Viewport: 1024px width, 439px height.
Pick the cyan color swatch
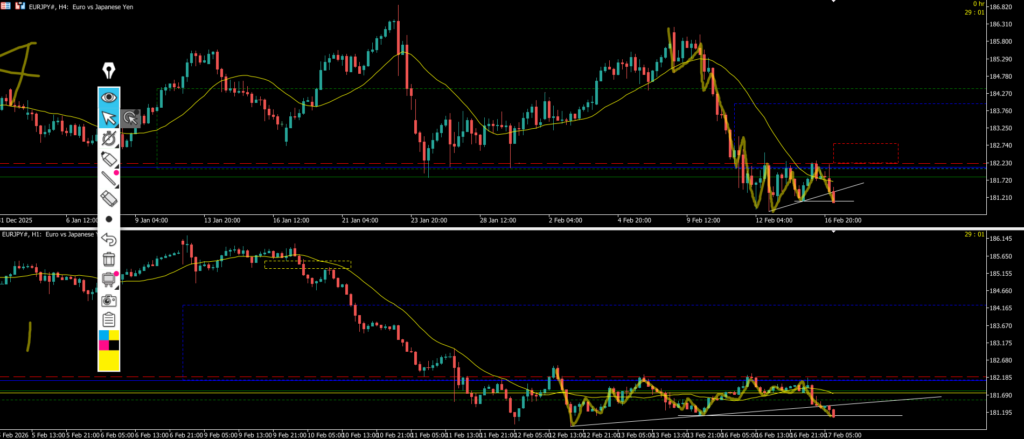coord(103,336)
